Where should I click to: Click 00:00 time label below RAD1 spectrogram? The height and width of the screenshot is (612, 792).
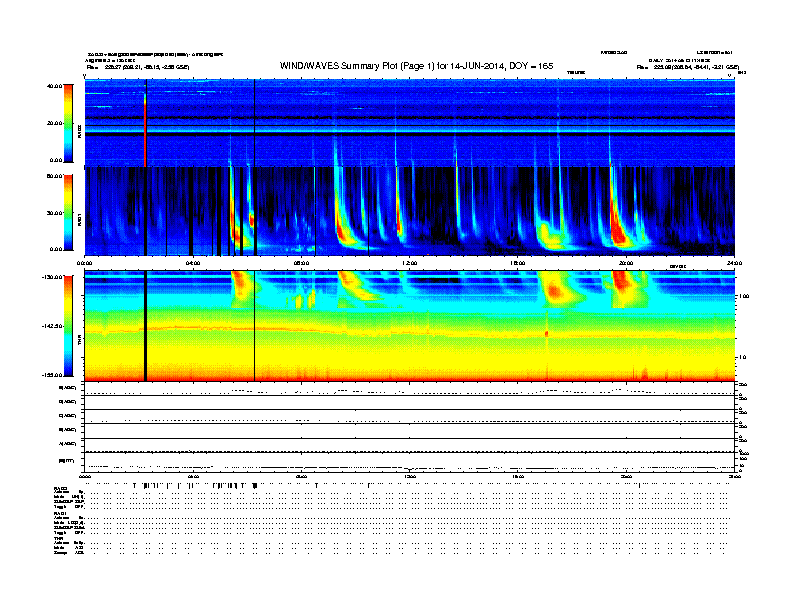pyautogui.click(x=85, y=263)
